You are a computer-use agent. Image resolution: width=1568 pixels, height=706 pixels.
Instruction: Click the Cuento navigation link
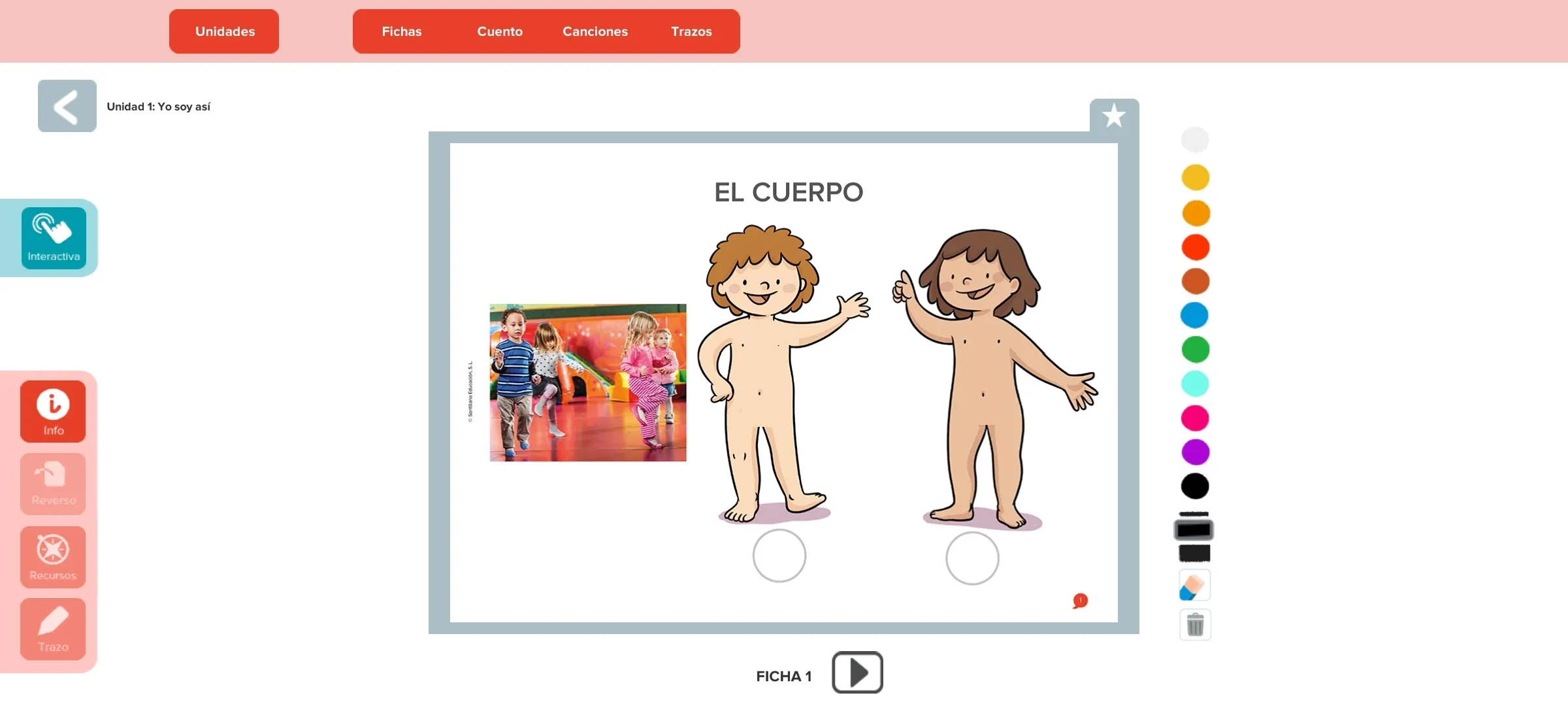pos(500,31)
